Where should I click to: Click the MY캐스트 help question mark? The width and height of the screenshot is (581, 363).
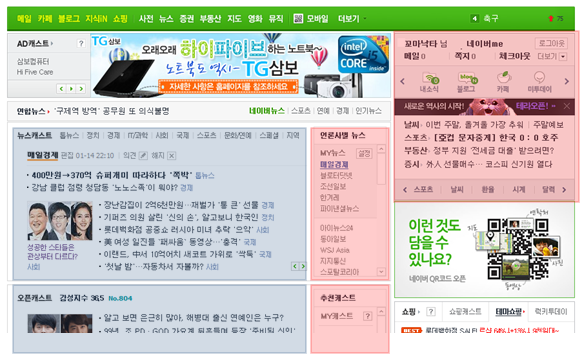point(367,316)
